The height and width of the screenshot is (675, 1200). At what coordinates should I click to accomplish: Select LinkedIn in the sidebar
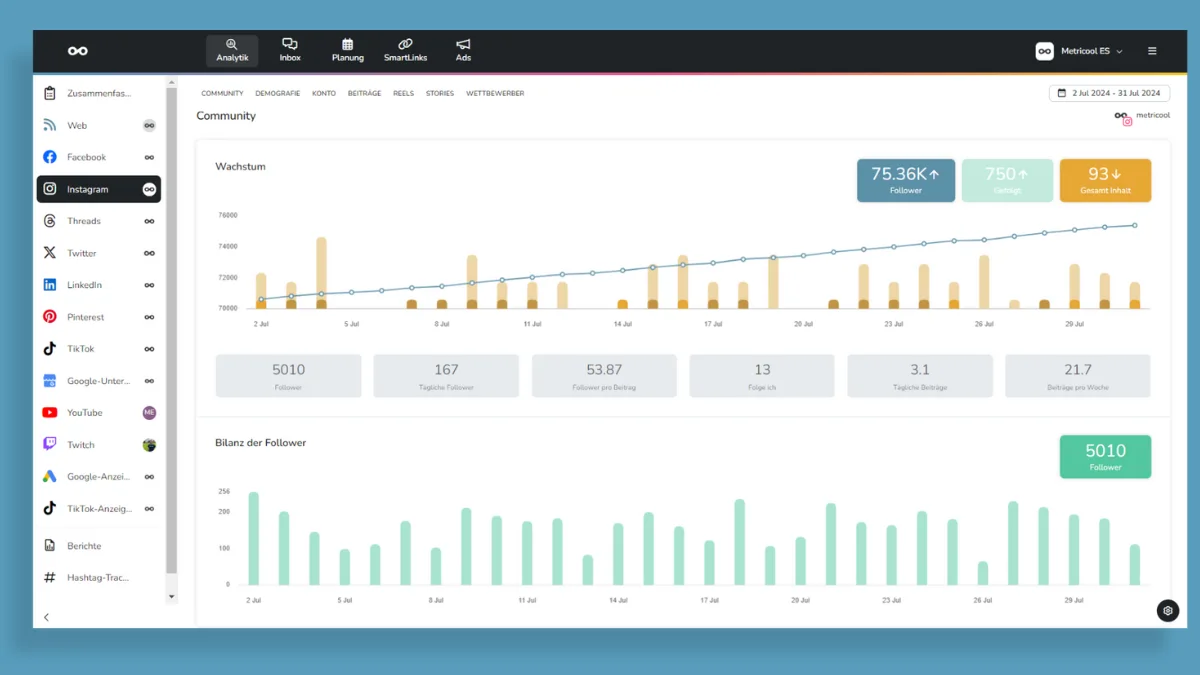pos(99,285)
